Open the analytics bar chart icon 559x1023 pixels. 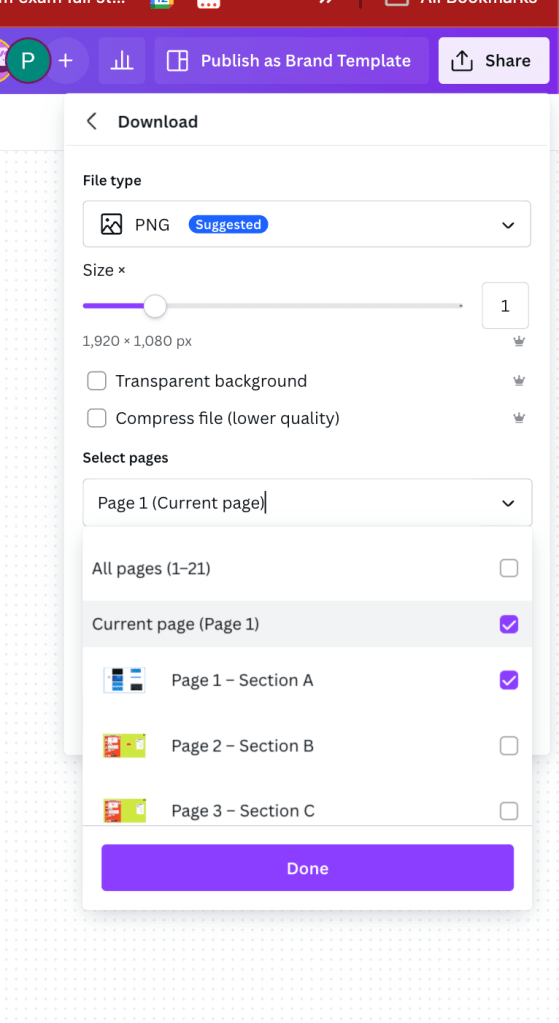pos(121,61)
